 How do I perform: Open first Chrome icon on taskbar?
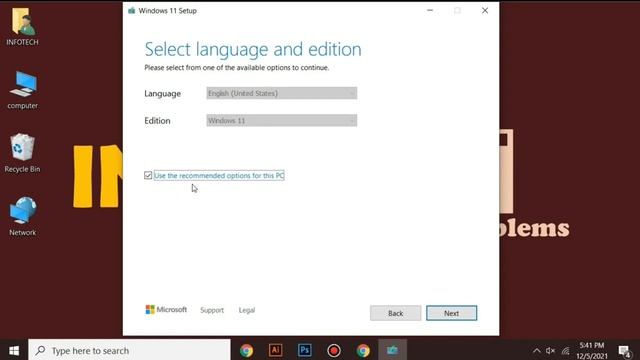coord(247,351)
